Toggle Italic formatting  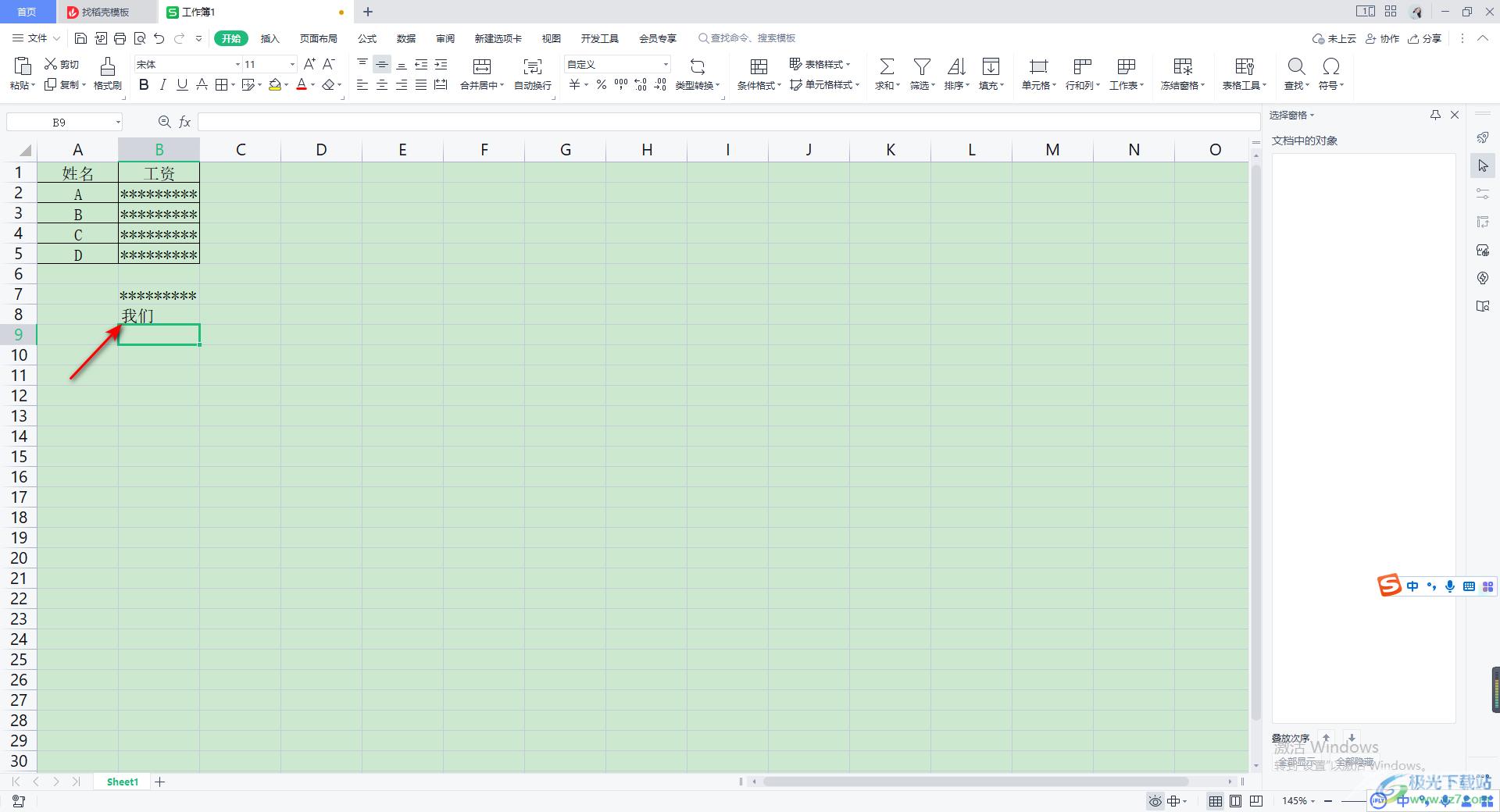coord(162,84)
